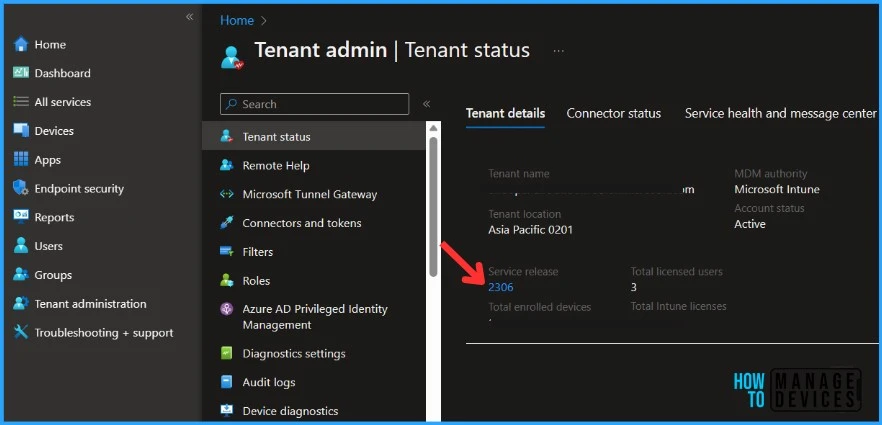Screen dimensions: 882x425
Task: Click the Groups icon in sidebar
Action: pos(21,275)
